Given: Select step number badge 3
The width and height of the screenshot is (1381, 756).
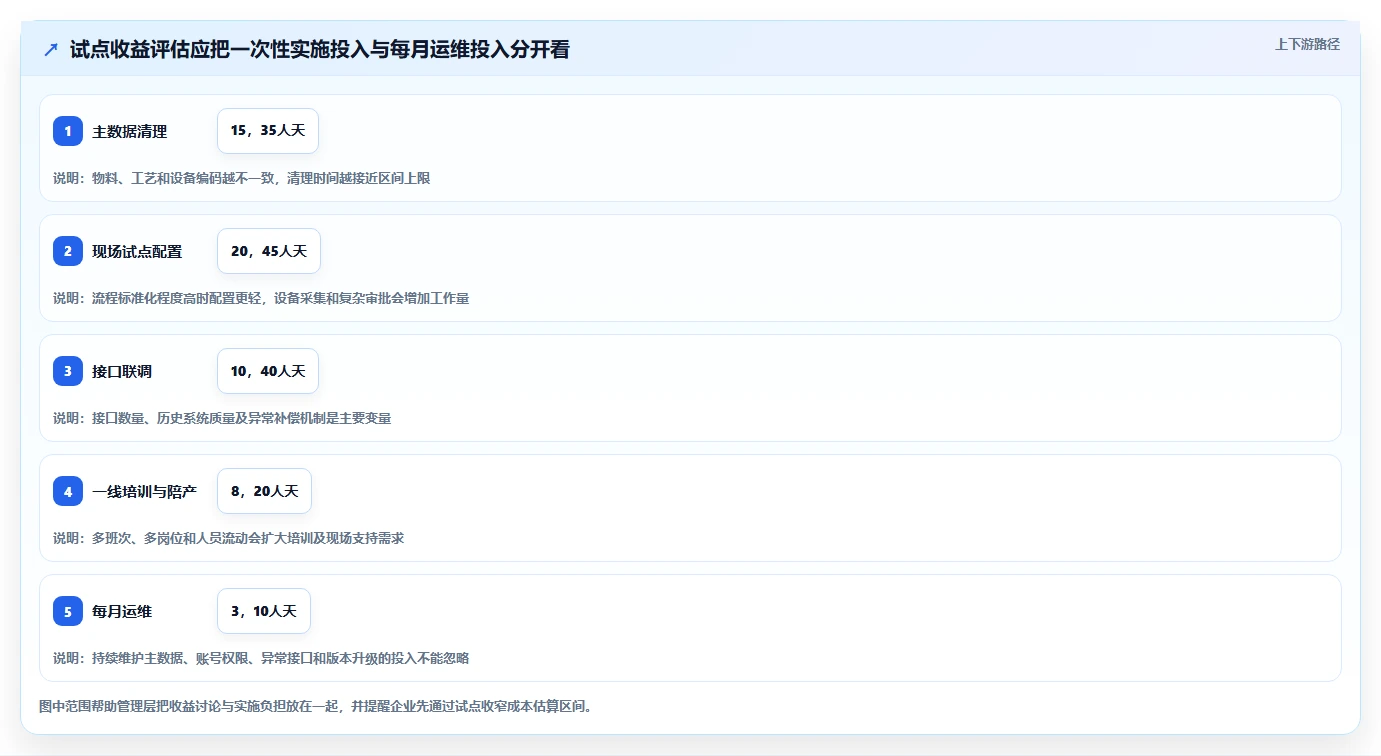Looking at the screenshot, I should point(68,371).
